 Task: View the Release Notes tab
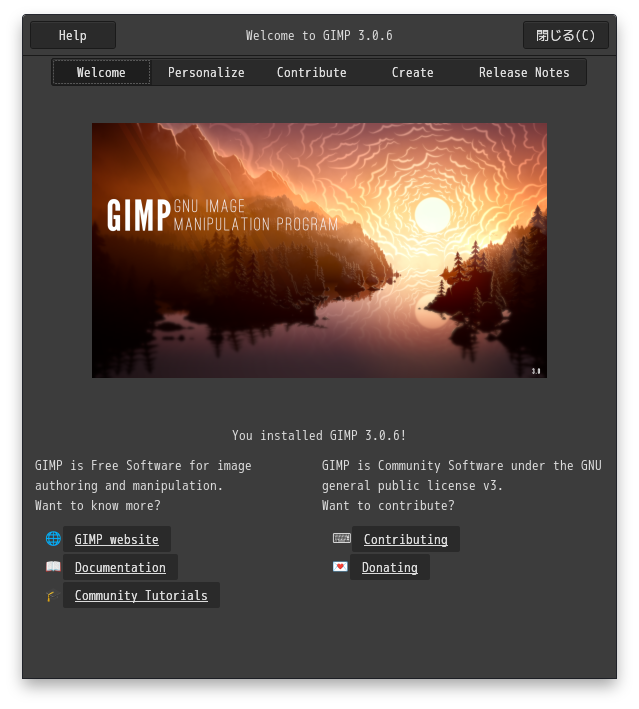[524, 72]
